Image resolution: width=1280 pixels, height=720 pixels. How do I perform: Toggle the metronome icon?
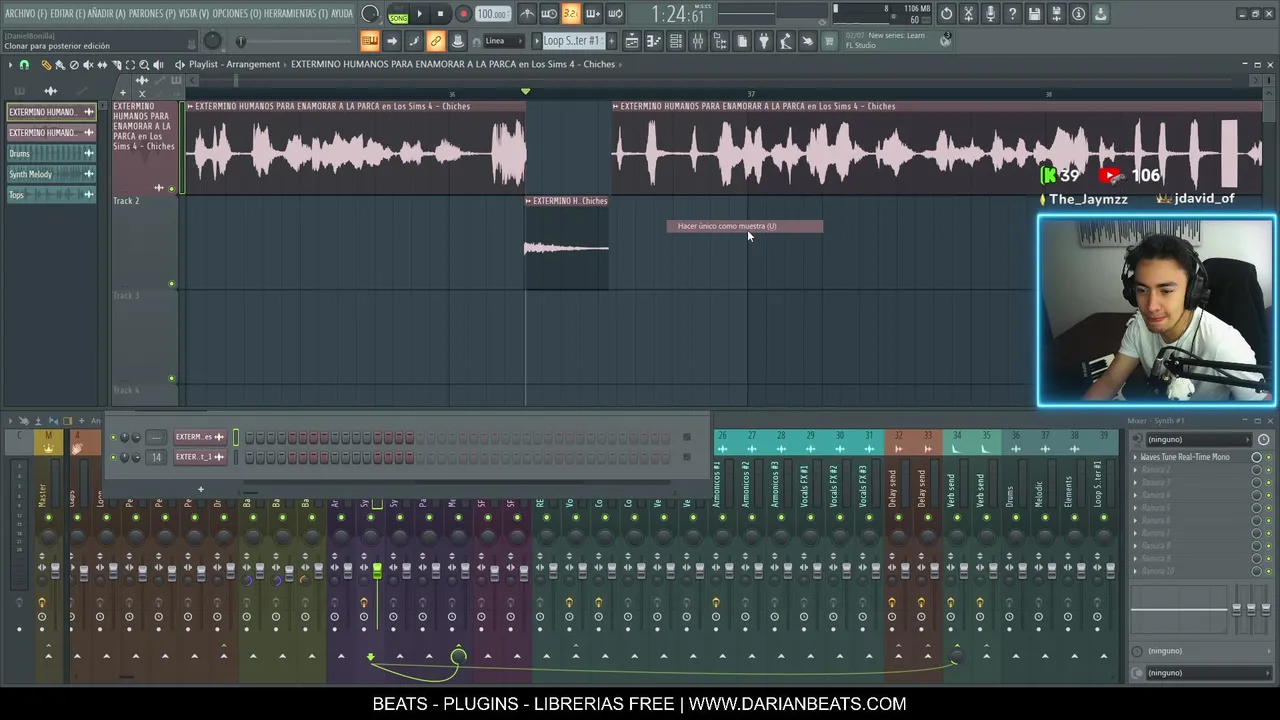(527, 14)
